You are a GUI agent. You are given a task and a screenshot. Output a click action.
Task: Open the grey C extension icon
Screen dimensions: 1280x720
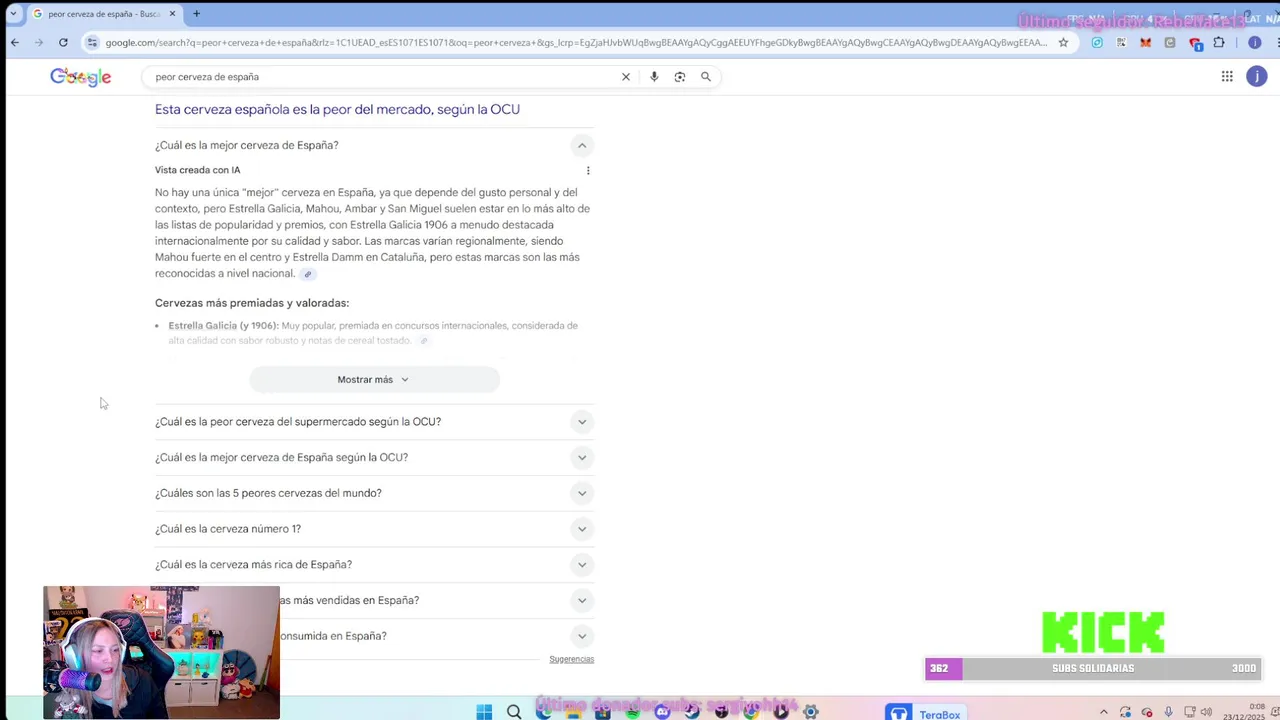click(x=1170, y=42)
